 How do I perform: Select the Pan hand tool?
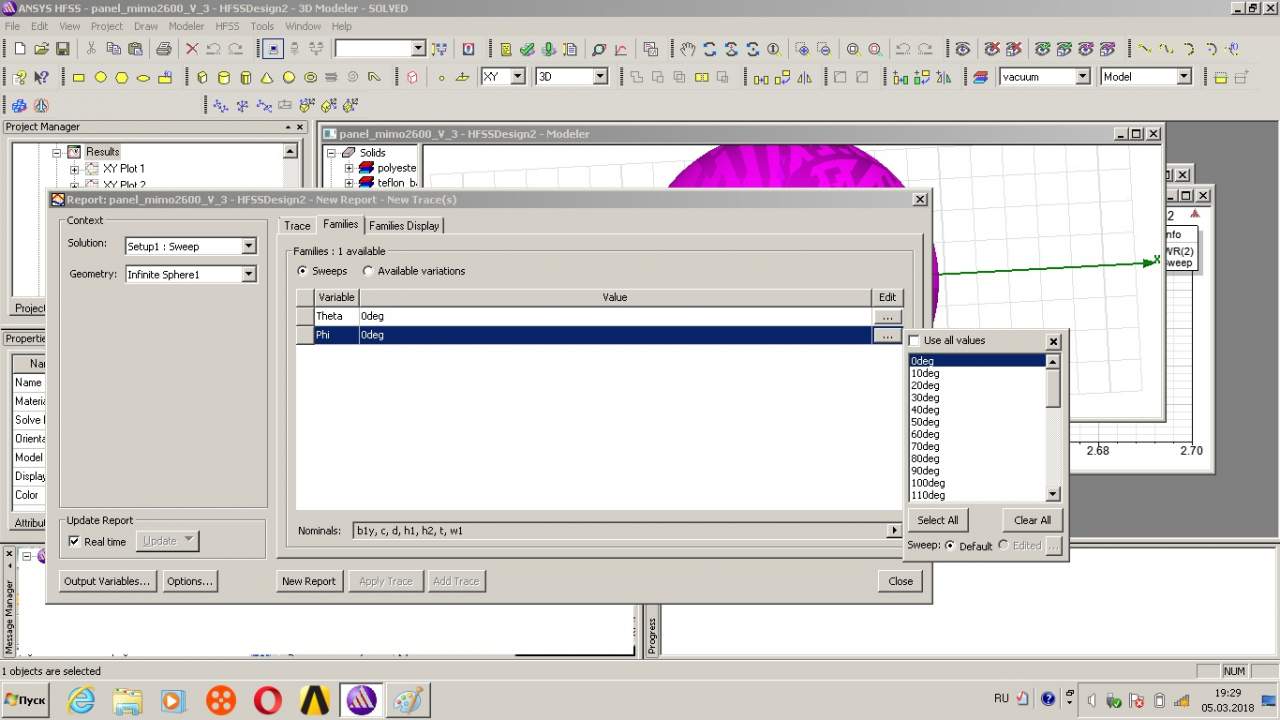pyautogui.click(x=687, y=49)
